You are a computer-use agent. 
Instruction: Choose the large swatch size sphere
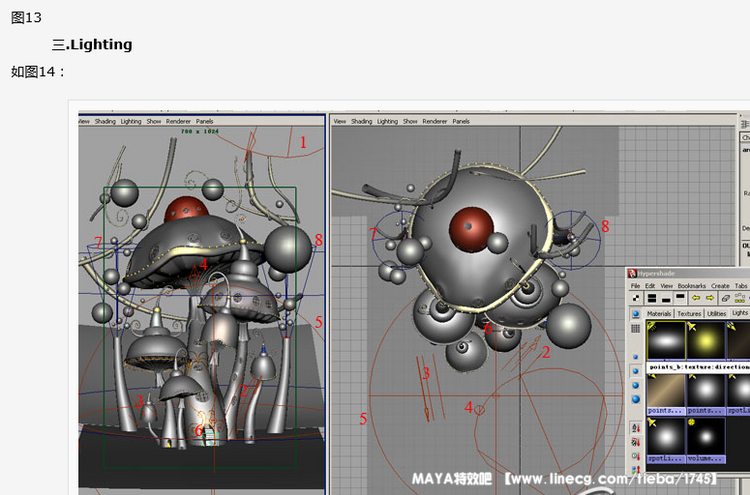point(636,385)
